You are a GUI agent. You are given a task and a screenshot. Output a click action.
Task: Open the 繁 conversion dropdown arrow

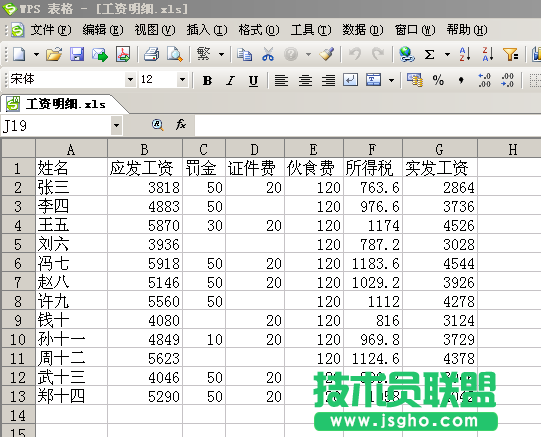[222, 54]
